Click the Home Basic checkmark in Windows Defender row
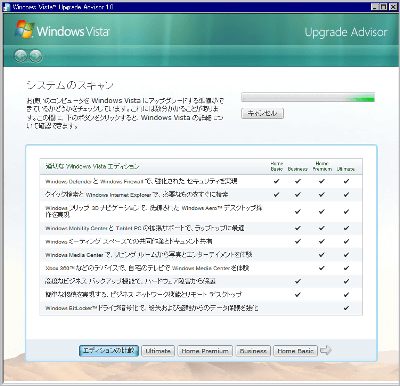The image size is (400, 386). coord(276,181)
